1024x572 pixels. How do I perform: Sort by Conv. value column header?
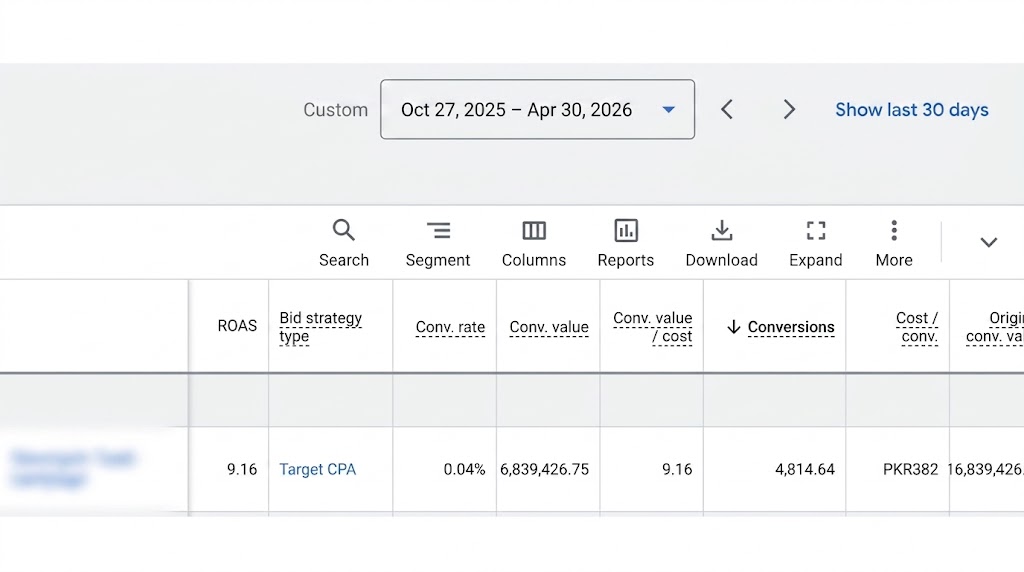pyautogui.click(x=549, y=326)
